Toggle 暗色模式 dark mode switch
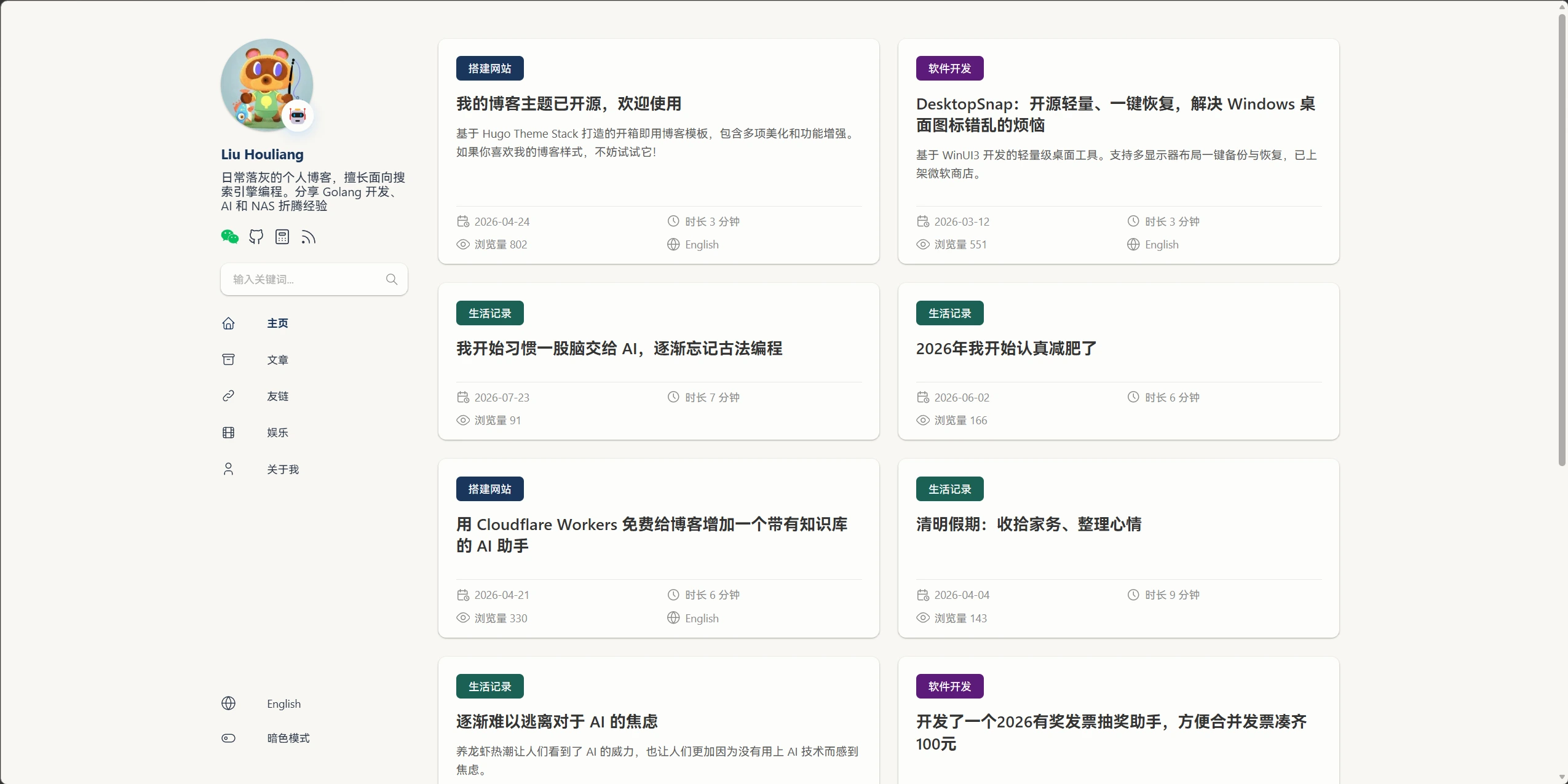The height and width of the screenshot is (784, 1568). click(228, 738)
